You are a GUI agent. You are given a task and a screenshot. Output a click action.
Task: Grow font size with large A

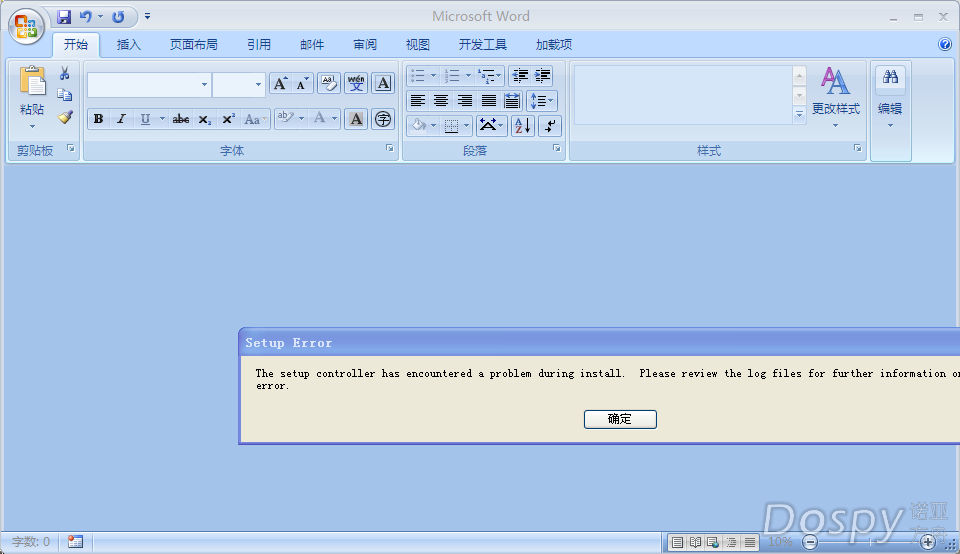[x=280, y=83]
